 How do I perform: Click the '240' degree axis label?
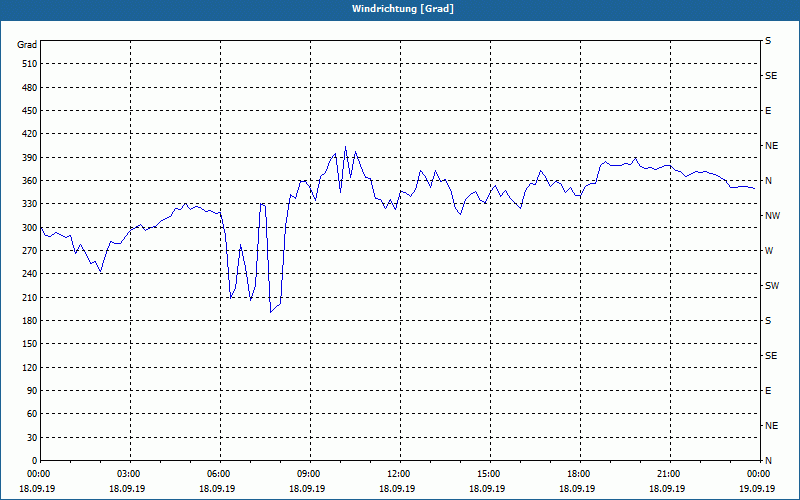(30, 274)
